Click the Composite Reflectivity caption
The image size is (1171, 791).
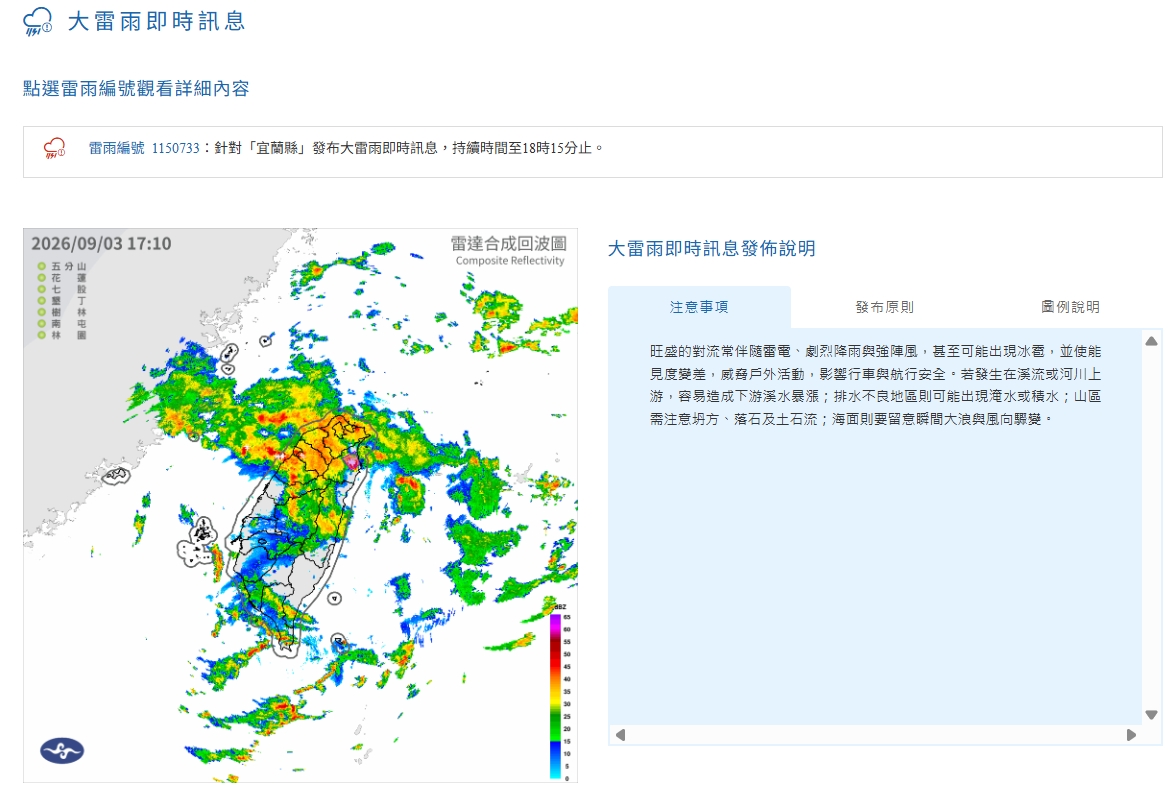[x=510, y=261]
